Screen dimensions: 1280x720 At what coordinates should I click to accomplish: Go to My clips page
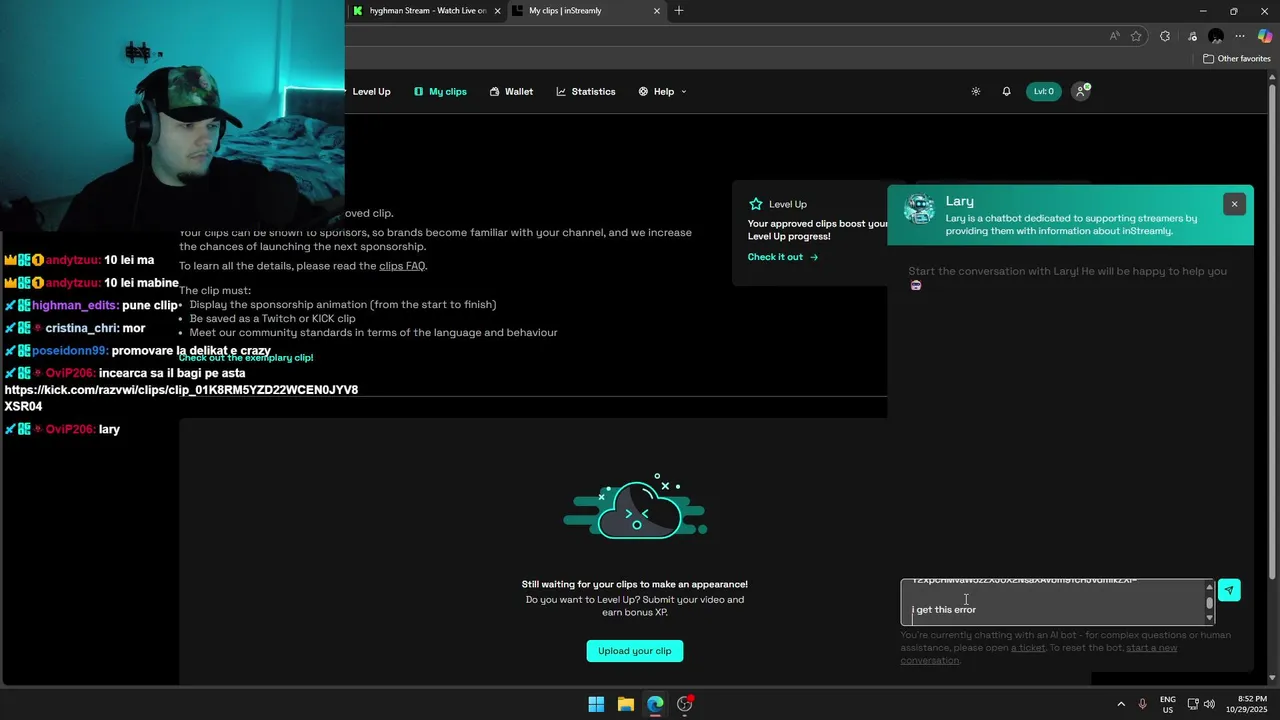click(x=440, y=91)
